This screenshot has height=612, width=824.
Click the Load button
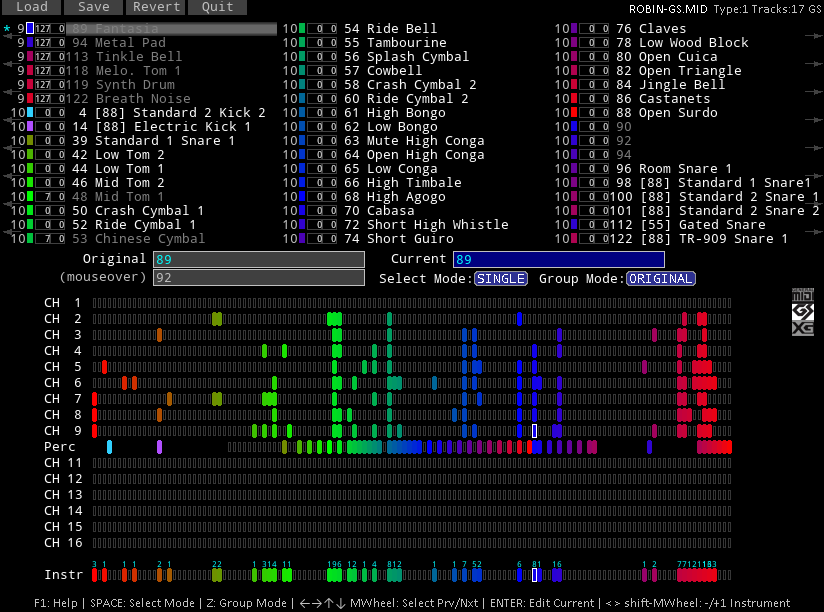pyautogui.click(x=31, y=7)
